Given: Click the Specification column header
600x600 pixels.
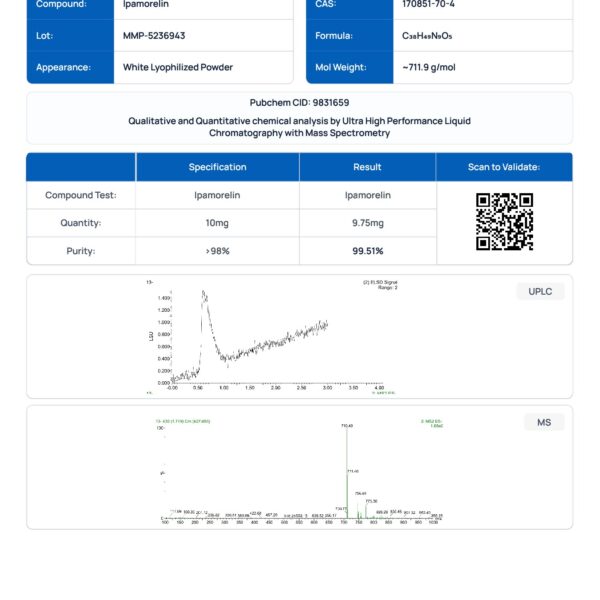Looking at the screenshot, I should click(x=217, y=167).
